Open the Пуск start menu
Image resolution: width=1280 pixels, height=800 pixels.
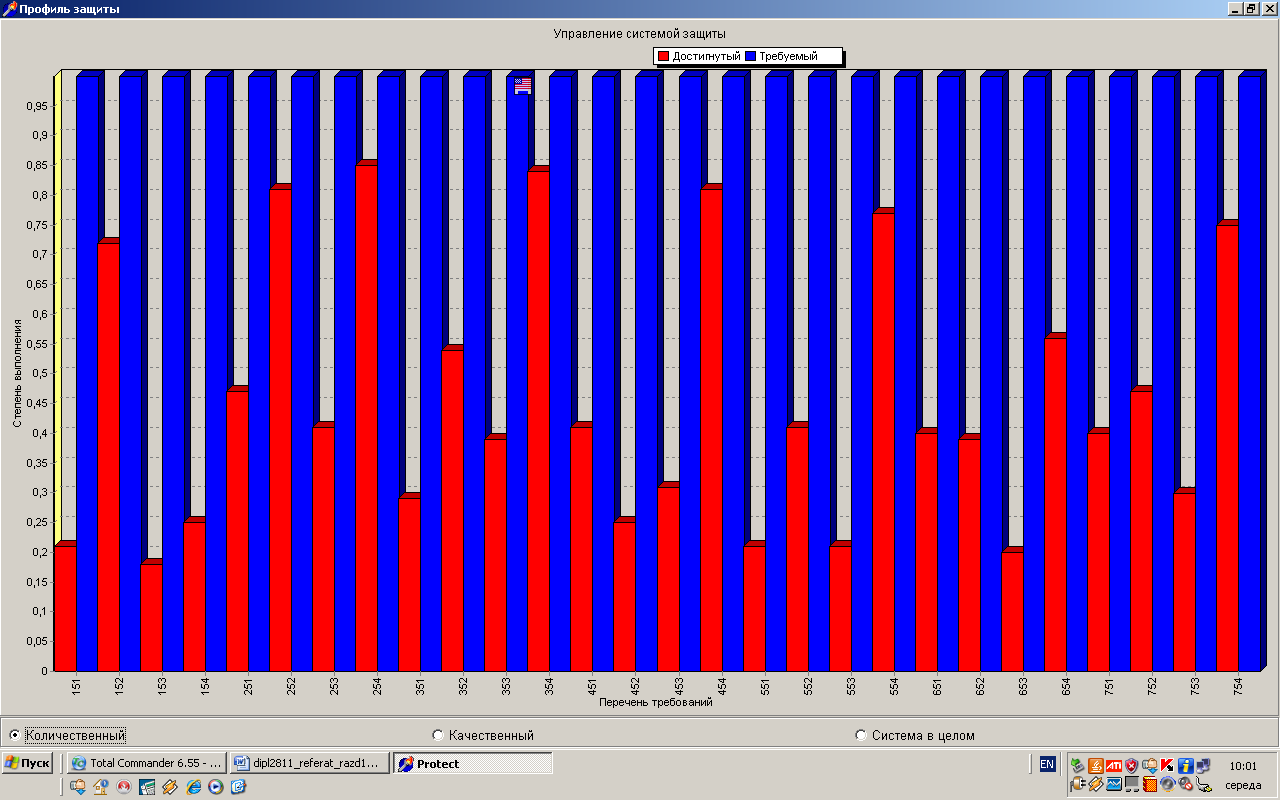[x=28, y=763]
